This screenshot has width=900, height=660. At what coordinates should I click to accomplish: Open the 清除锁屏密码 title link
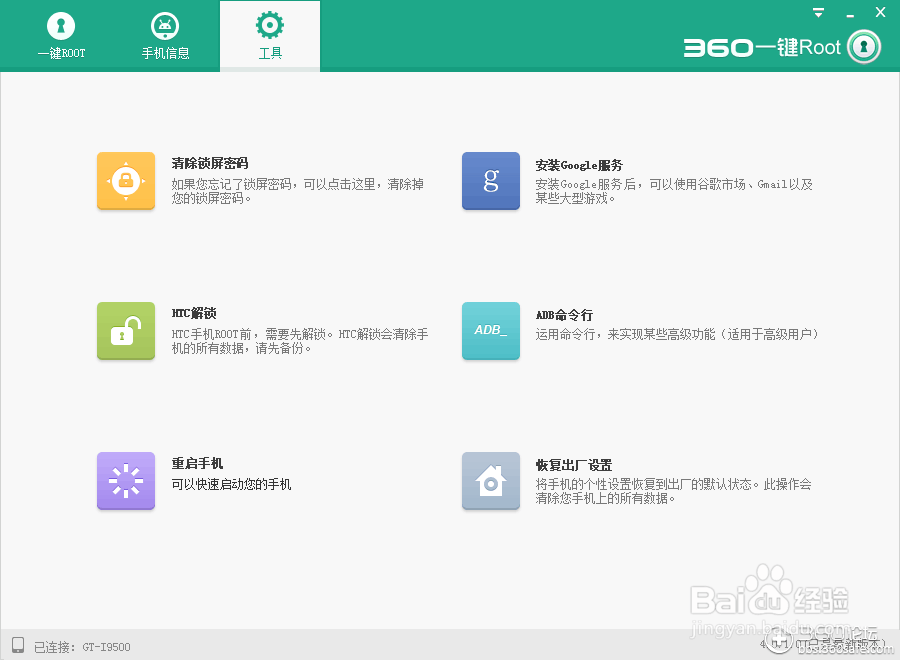[210, 164]
